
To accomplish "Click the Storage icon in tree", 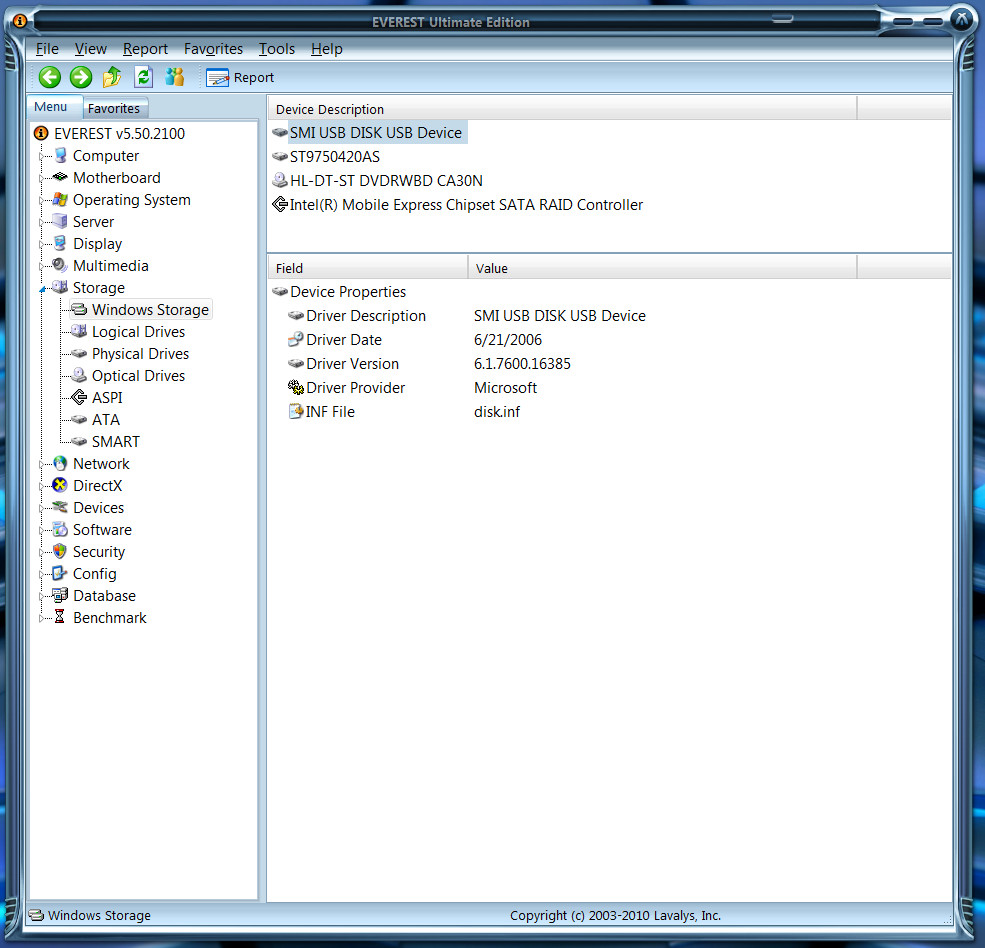I will (x=60, y=287).
